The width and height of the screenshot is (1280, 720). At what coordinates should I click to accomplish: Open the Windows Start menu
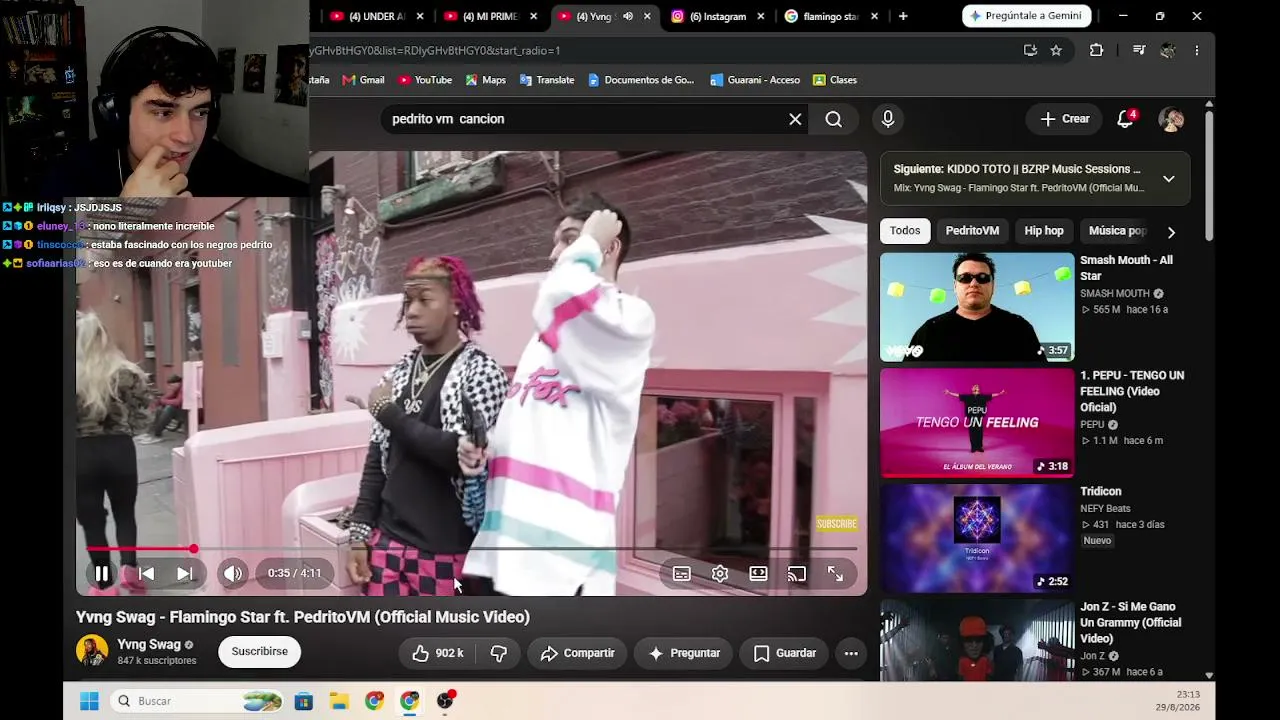(89, 701)
